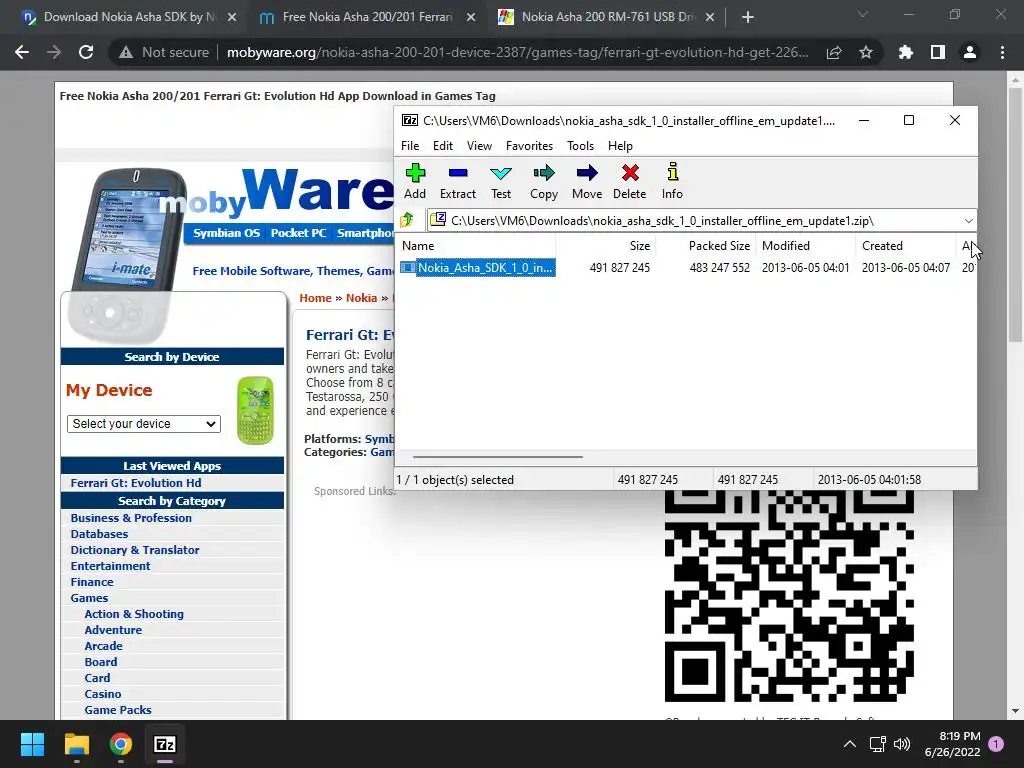The width and height of the screenshot is (1024, 768).
Task: Open Chrome profile avatar
Action: click(970, 52)
